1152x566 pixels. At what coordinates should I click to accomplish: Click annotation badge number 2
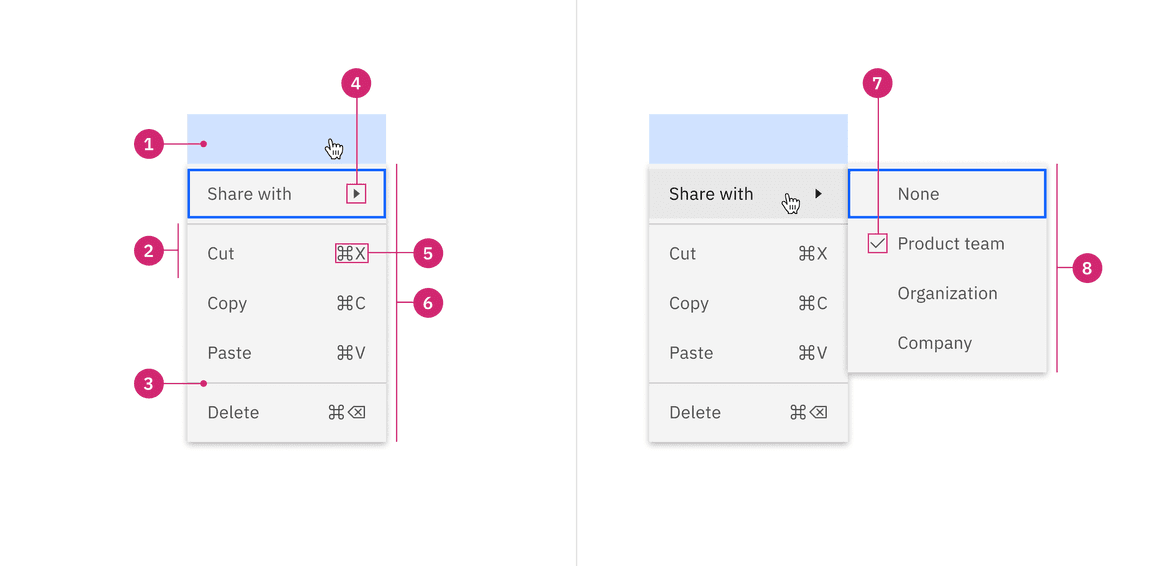[148, 251]
